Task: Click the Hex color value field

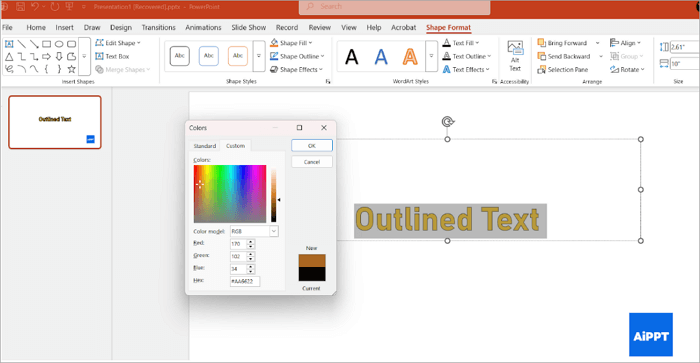Action: (x=245, y=281)
